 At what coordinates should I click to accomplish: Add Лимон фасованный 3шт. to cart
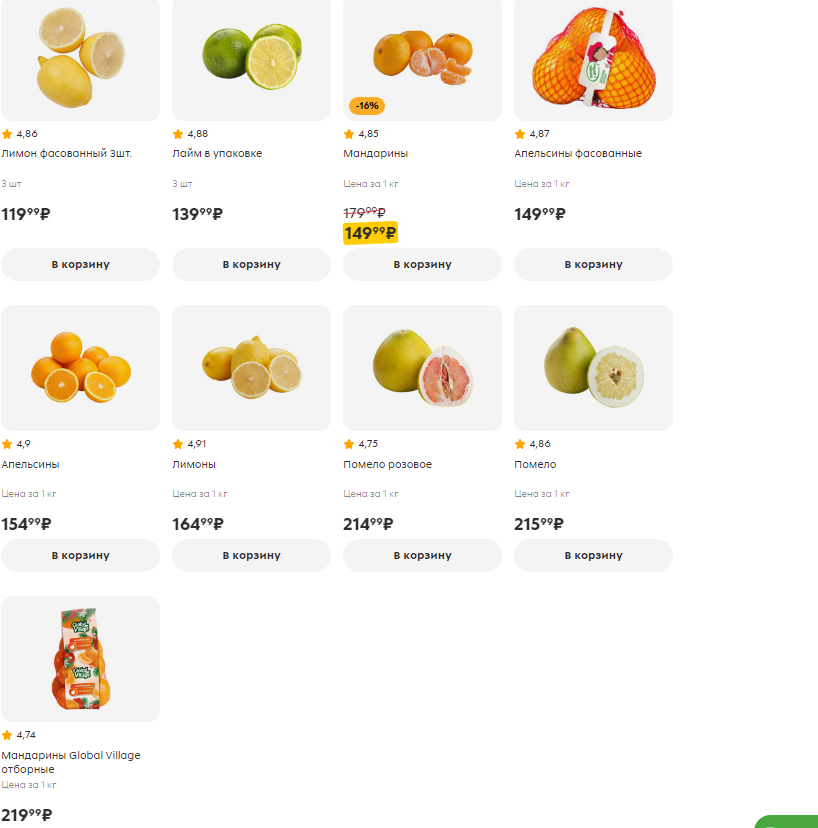[80, 265]
